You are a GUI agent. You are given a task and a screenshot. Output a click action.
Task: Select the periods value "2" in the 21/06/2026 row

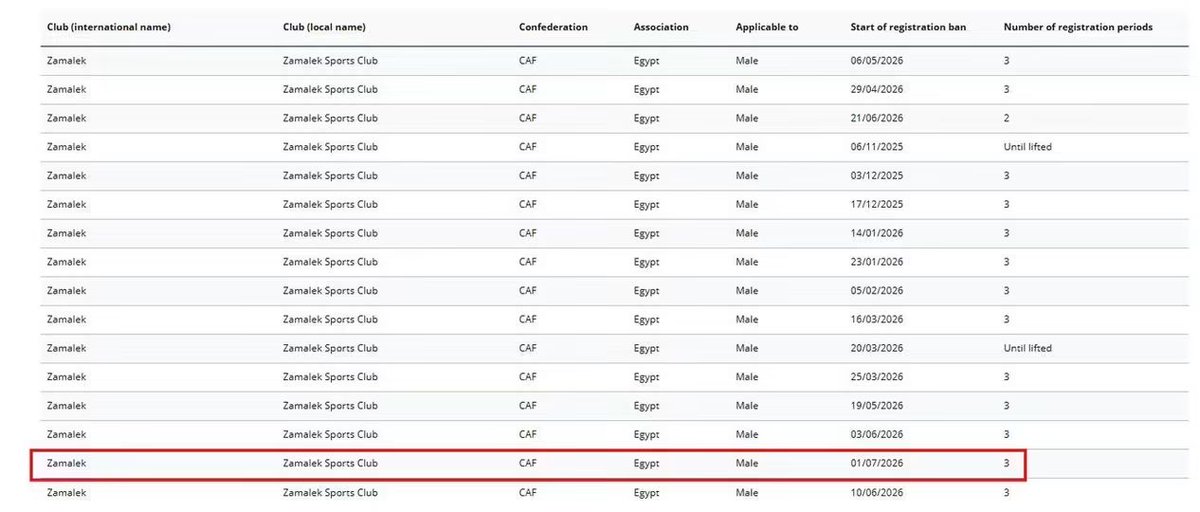(x=1007, y=118)
